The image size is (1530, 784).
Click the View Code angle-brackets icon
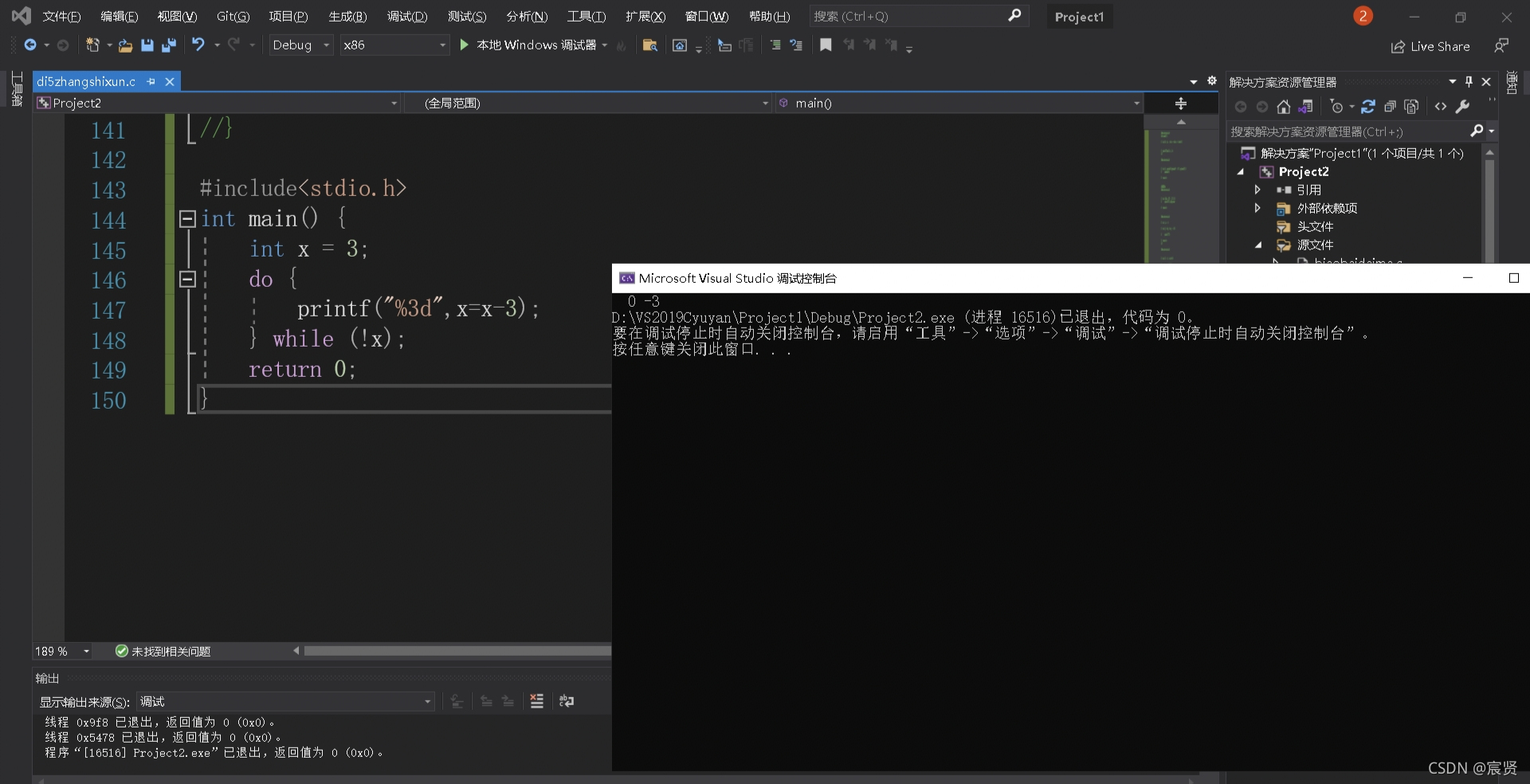click(1441, 107)
